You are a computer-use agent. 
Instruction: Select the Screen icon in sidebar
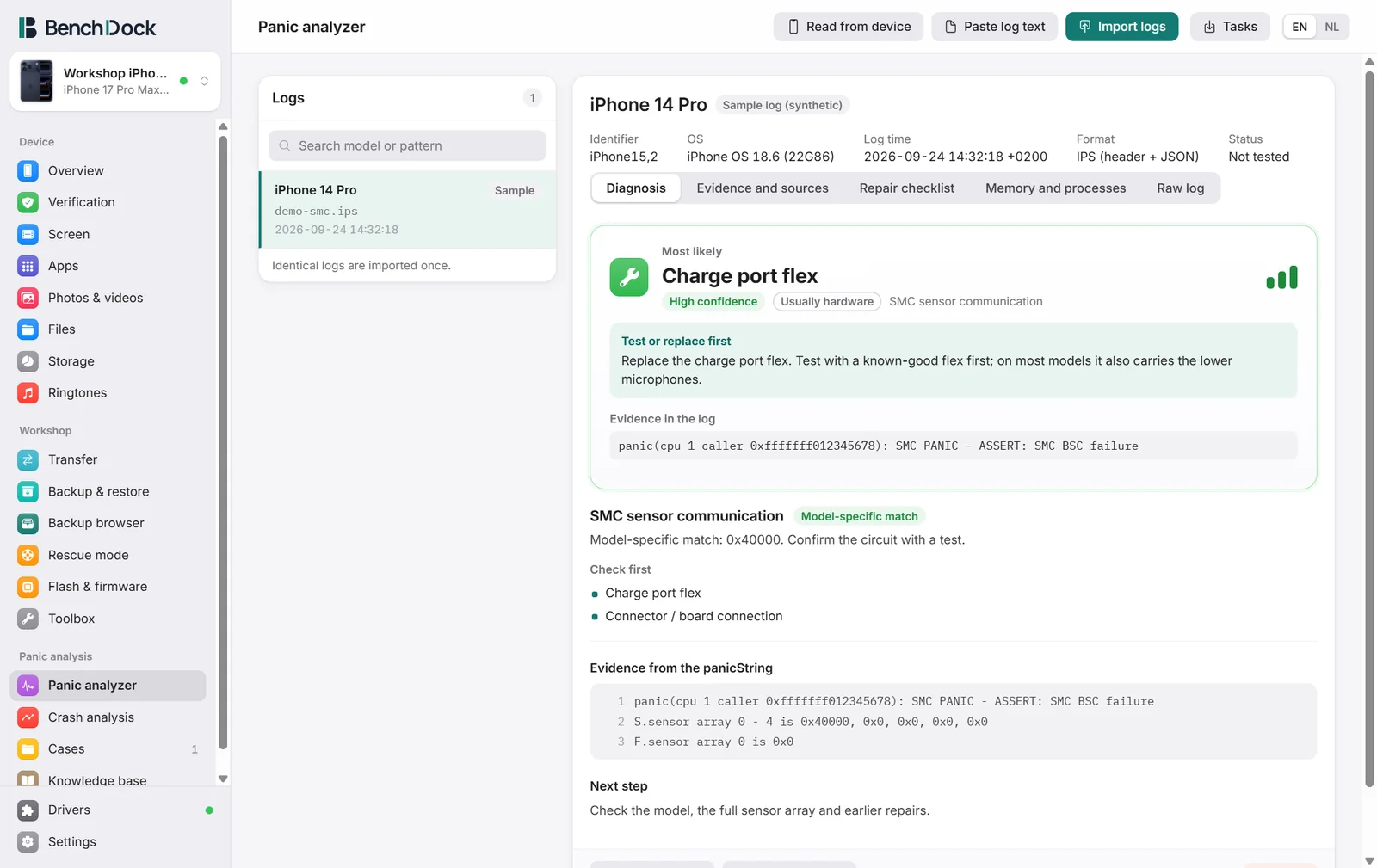point(28,234)
